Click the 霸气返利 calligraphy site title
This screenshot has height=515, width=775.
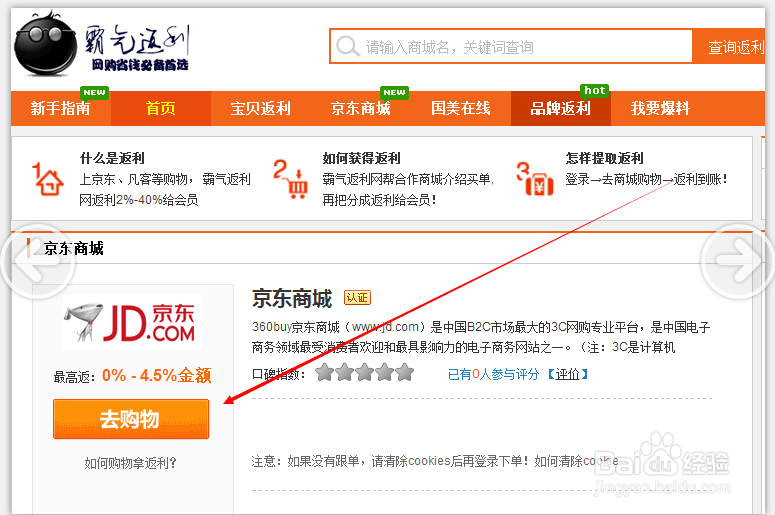(137, 40)
